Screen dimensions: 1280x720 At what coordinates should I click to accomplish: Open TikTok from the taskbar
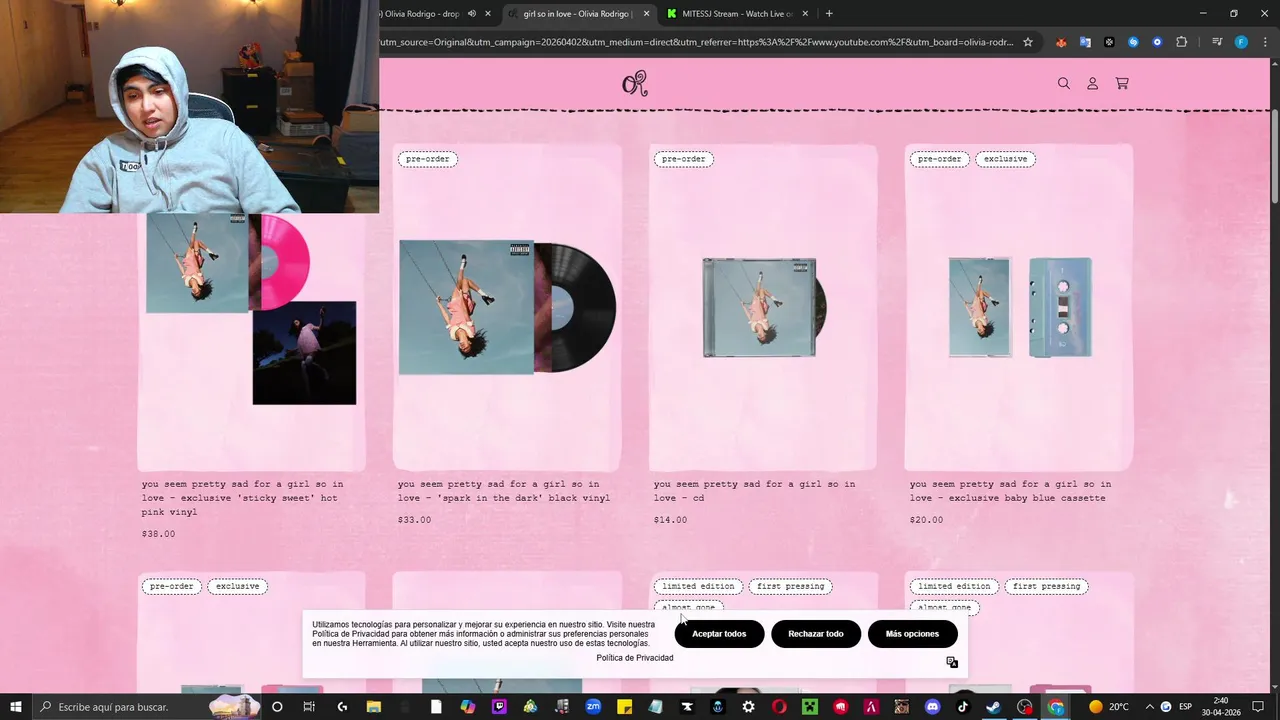(x=963, y=707)
